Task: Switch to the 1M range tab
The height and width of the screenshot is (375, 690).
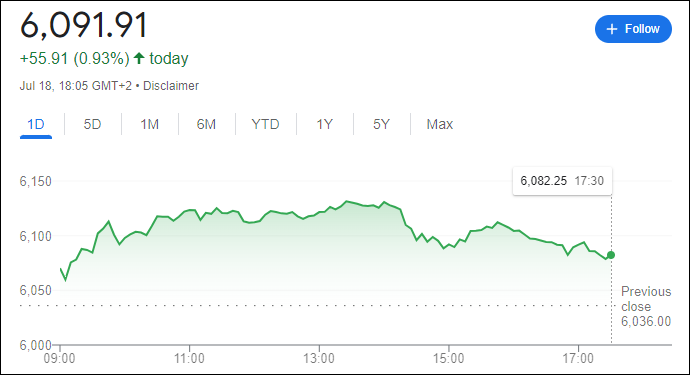Action: pos(150,125)
